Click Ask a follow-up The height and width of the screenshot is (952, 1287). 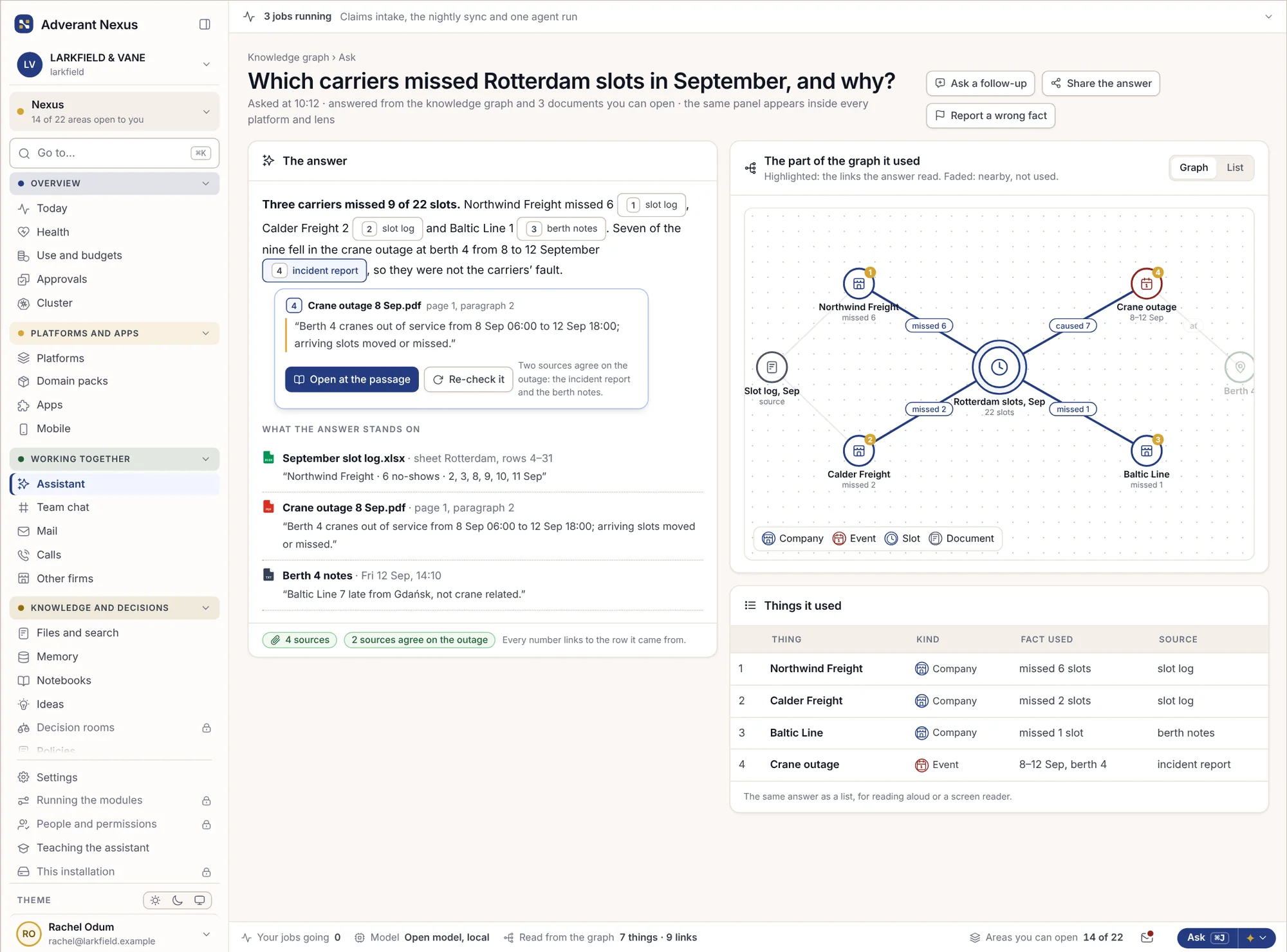coord(981,84)
